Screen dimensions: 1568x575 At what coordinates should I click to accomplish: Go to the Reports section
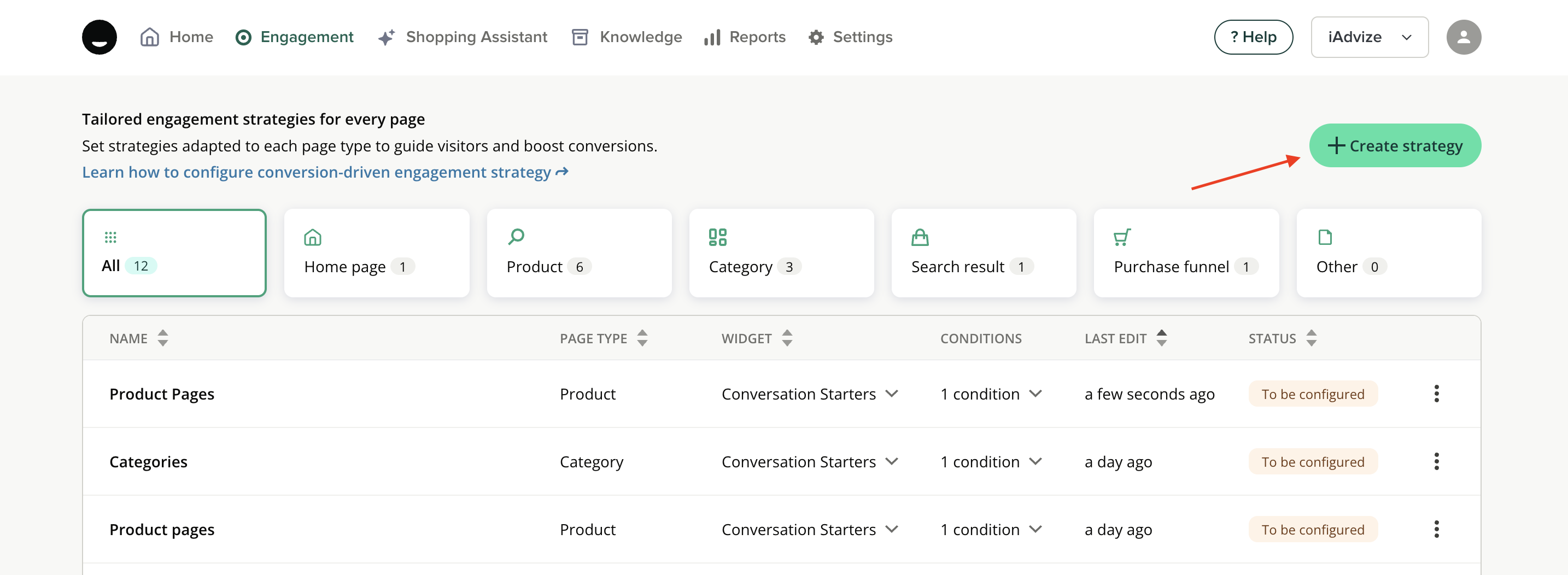[x=745, y=37]
